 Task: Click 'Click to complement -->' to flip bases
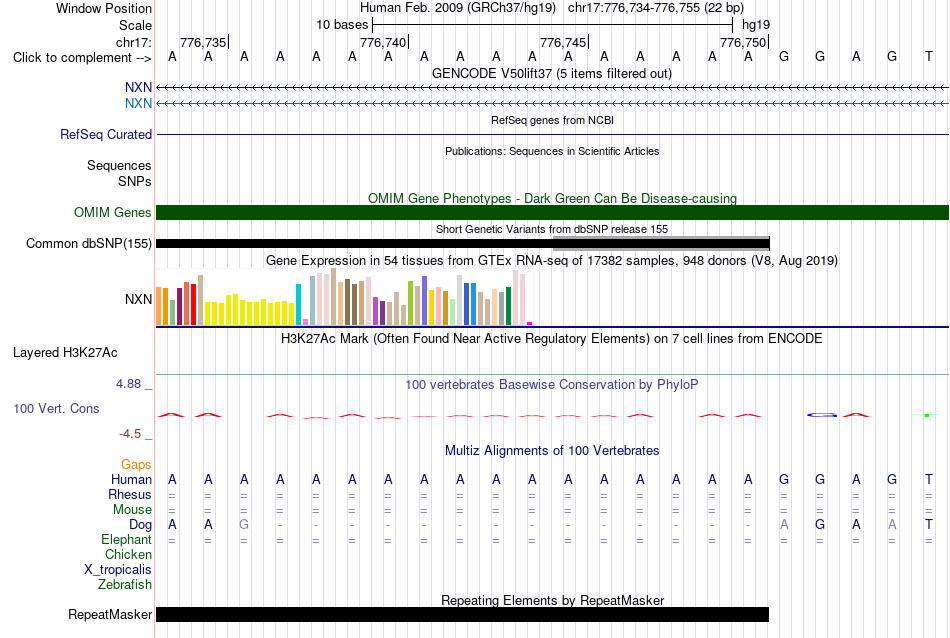pyautogui.click(x=82, y=58)
